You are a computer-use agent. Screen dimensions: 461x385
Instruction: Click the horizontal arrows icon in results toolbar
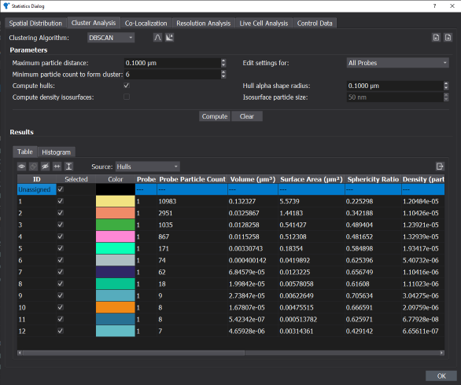57,166
